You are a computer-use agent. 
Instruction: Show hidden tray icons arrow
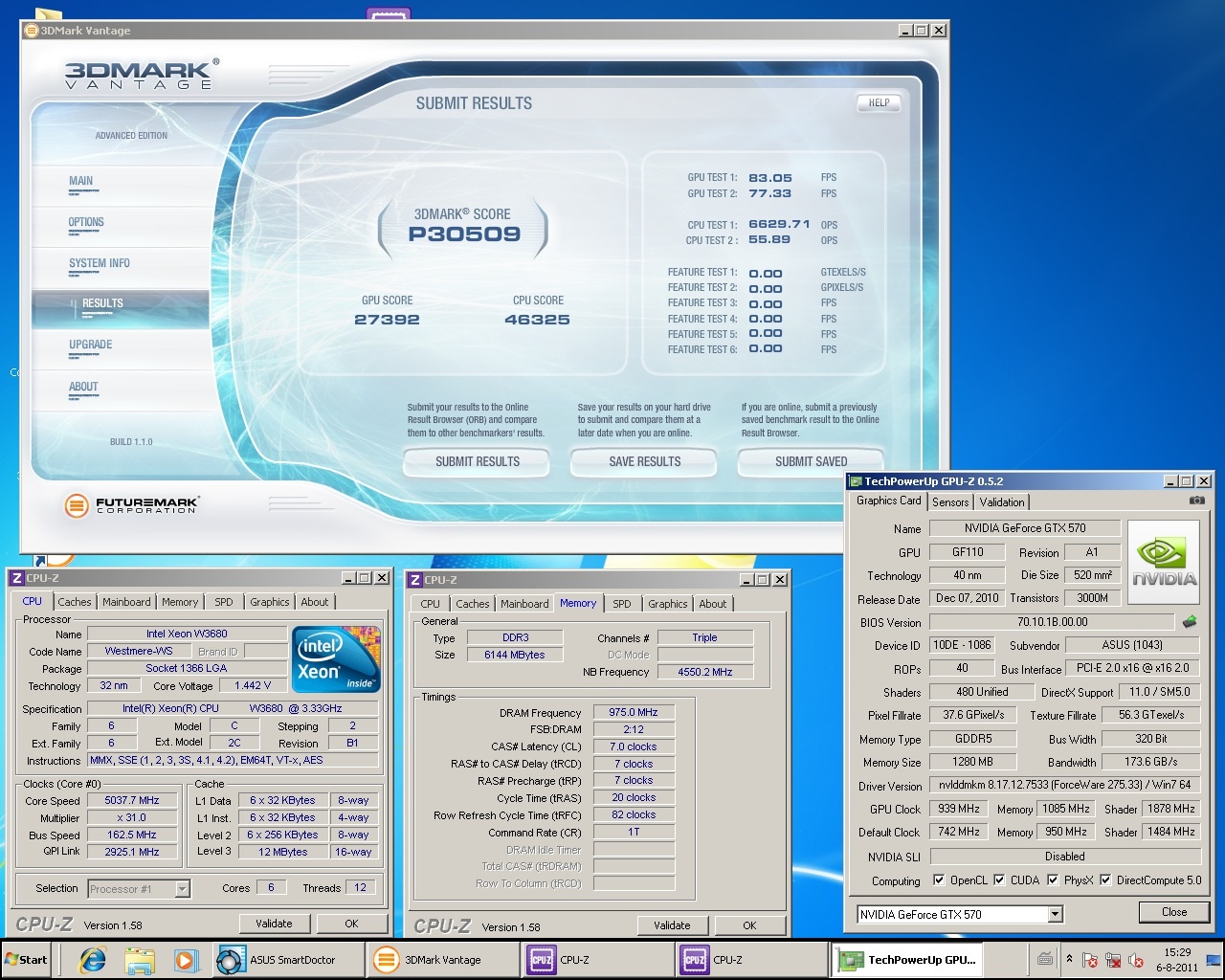coord(1069,960)
